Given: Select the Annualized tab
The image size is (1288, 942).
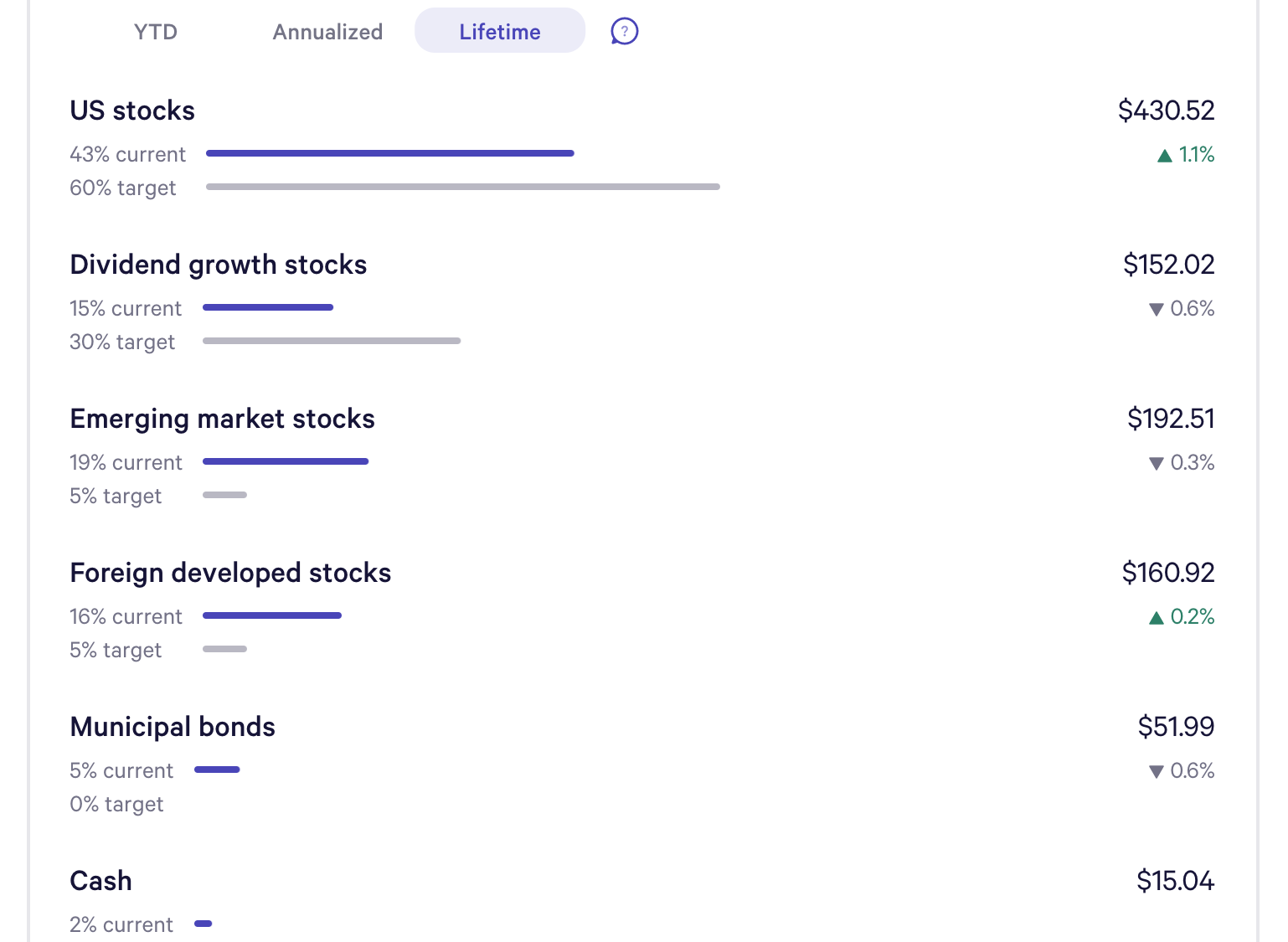Looking at the screenshot, I should click(x=327, y=32).
